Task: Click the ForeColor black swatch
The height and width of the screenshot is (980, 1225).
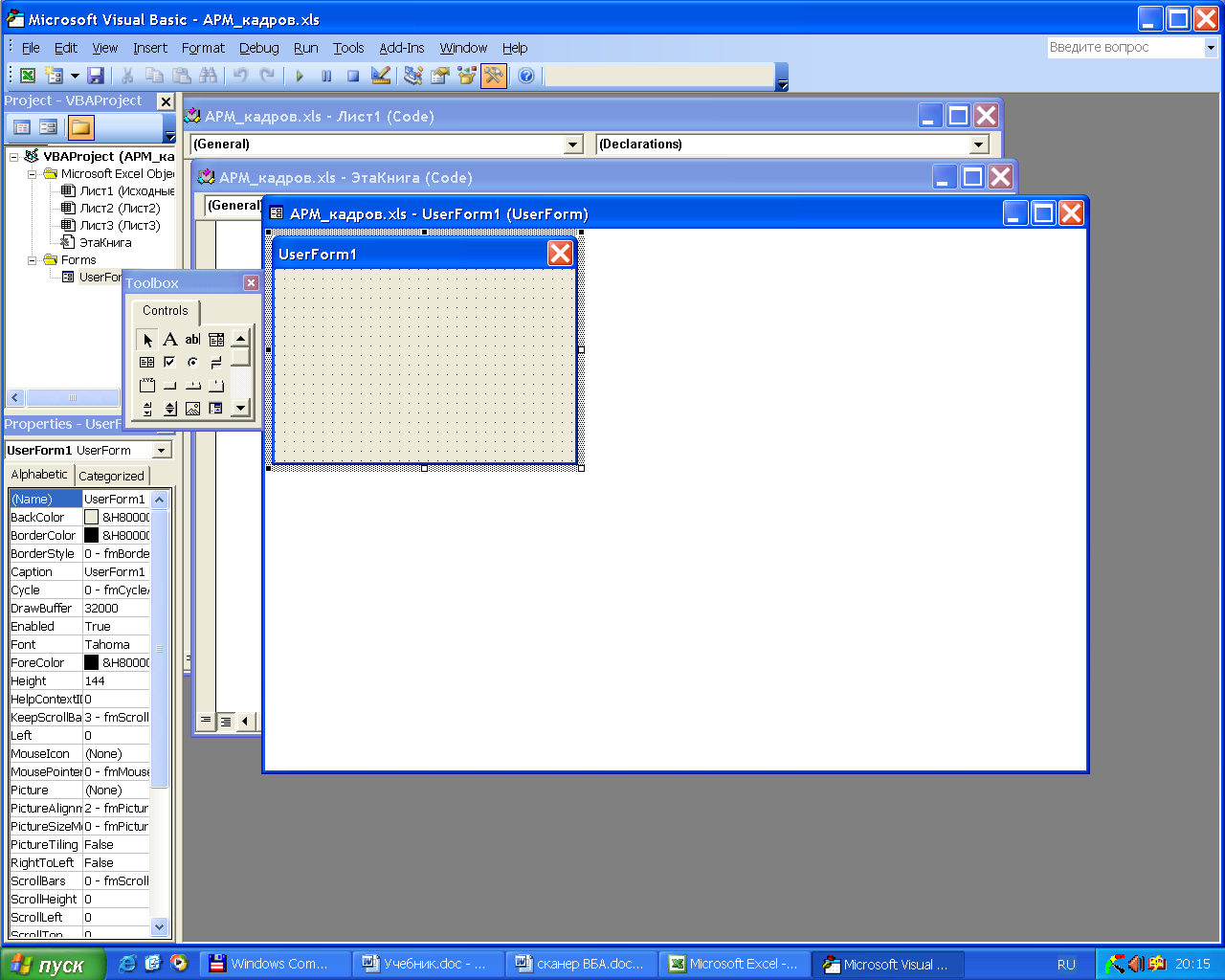Action: tap(91, 663)
